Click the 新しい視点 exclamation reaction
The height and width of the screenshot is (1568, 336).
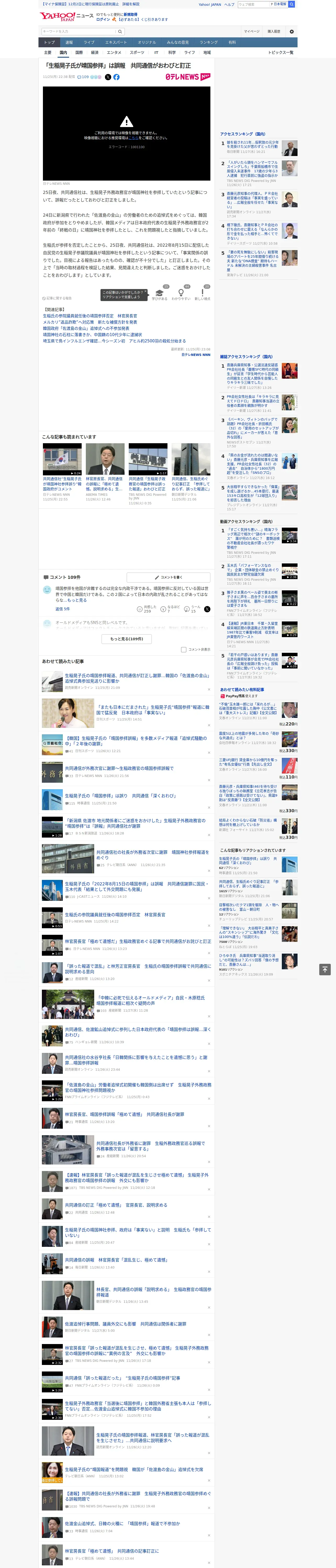click(203, 293)
